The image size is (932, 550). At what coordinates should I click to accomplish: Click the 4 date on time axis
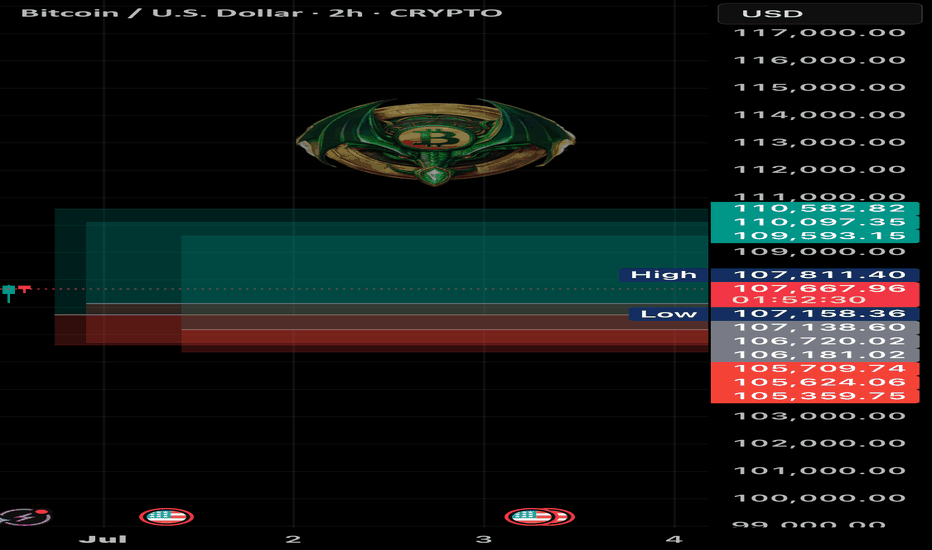[673, 539]
